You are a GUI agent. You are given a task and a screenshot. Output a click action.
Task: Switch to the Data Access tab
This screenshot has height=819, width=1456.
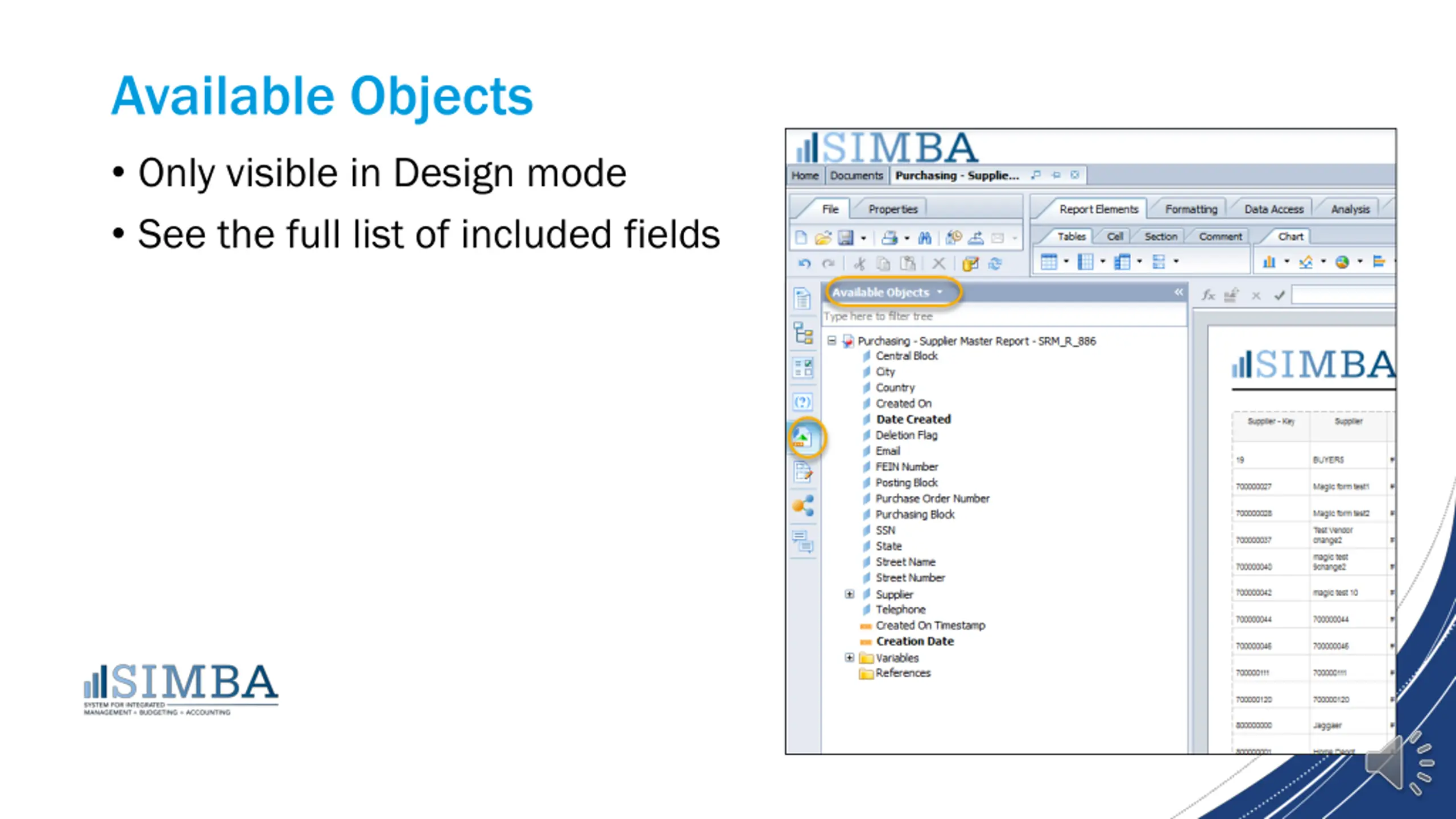click(x=1273, y=209)
